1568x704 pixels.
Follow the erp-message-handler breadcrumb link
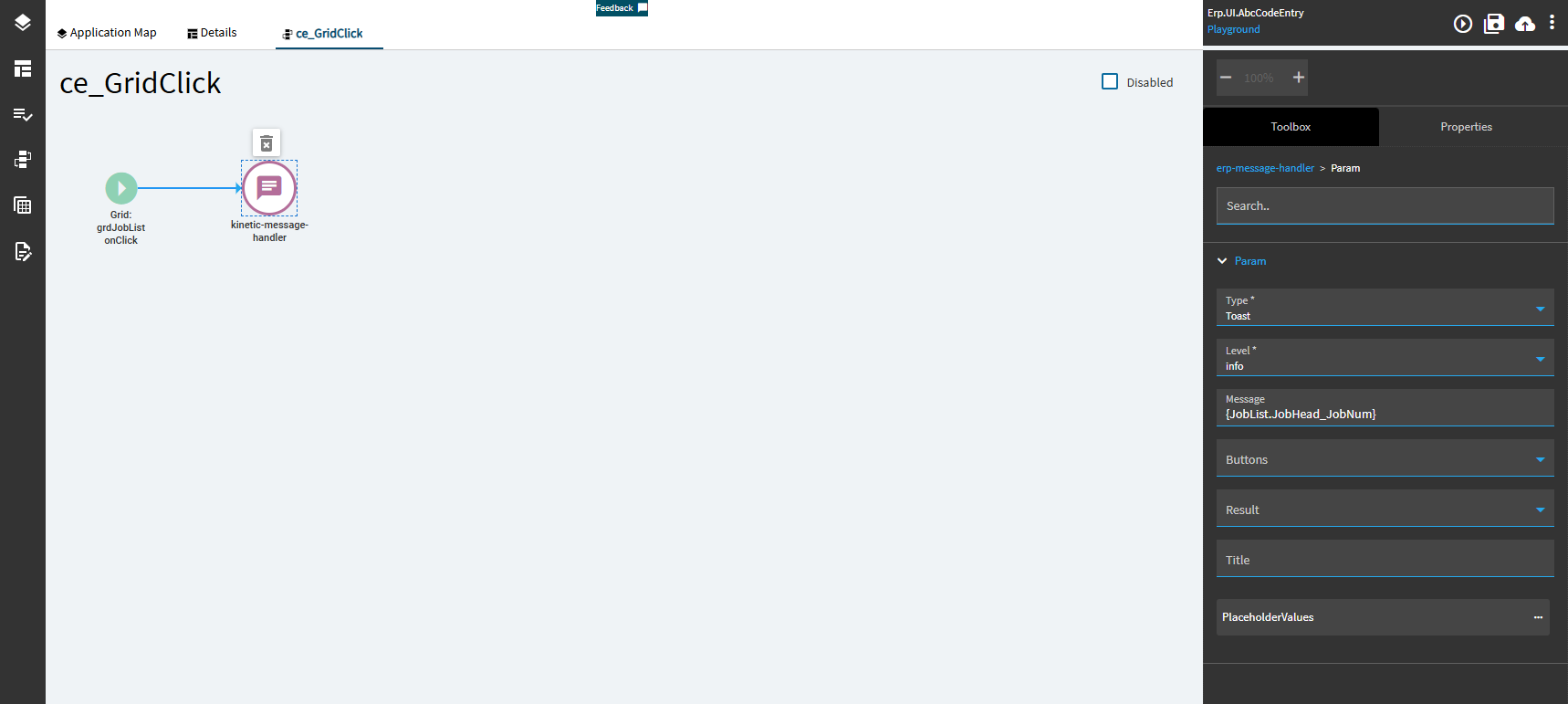(x=1265, y=168)
